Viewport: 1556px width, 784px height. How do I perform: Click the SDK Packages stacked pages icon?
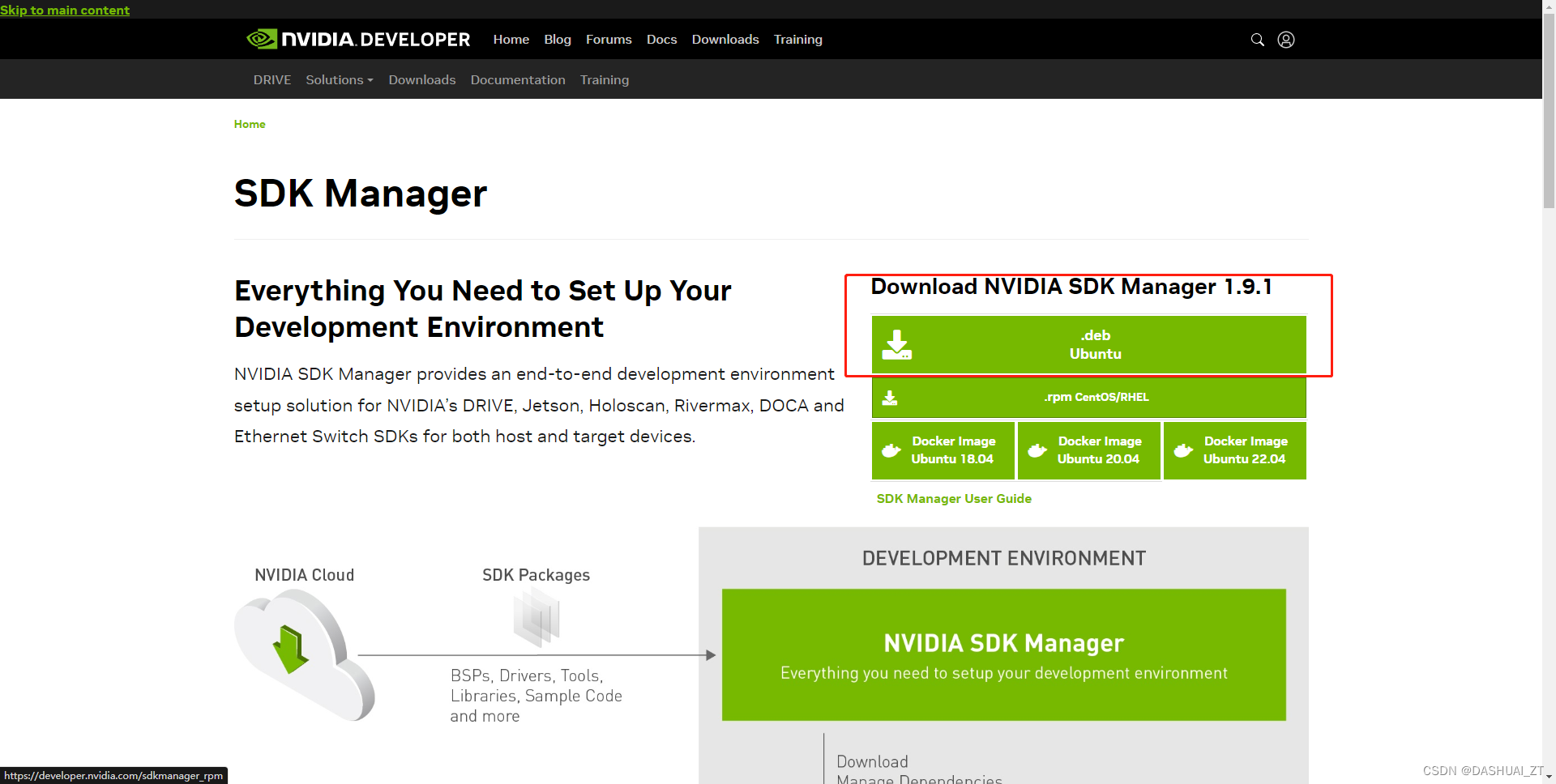click(536, 617)
